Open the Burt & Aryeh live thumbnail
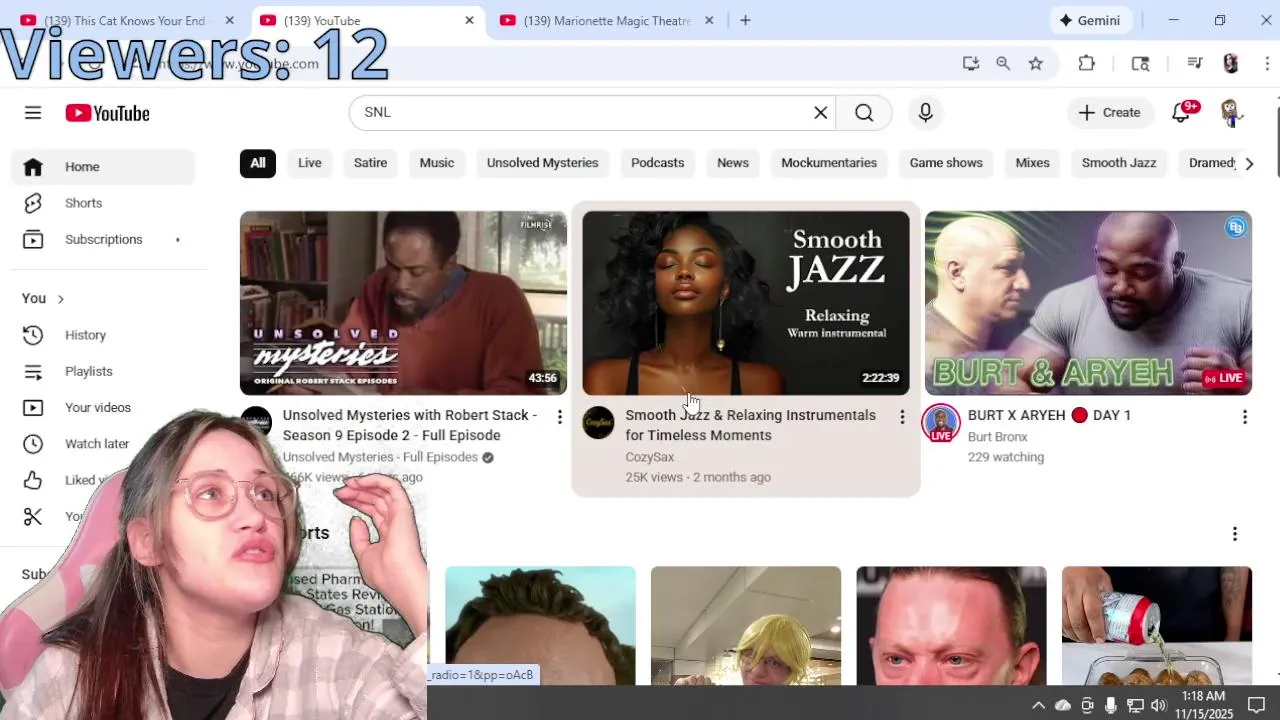1280x720 pixels. 1088,303
